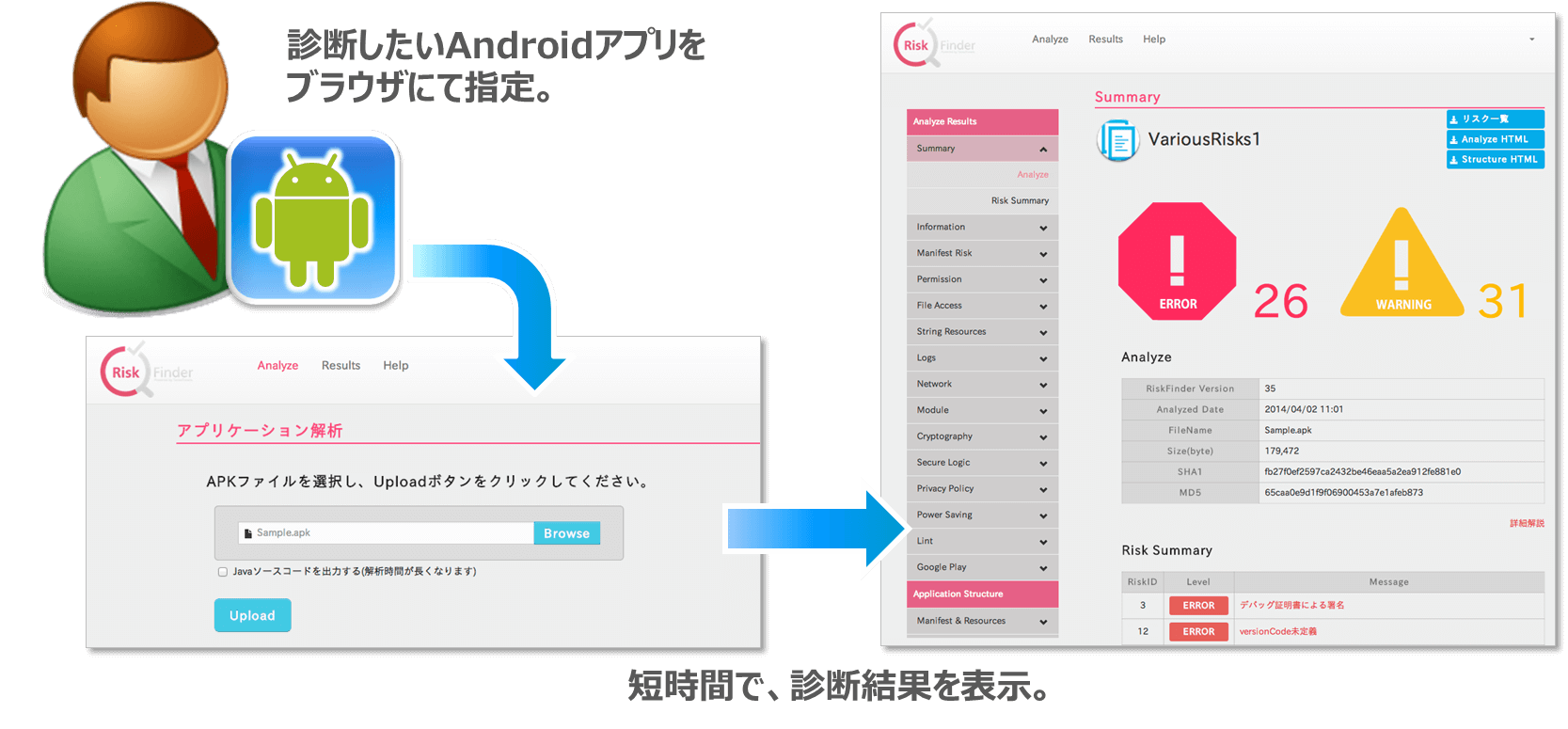Click the RiskFinder Version value 35

click(x=1270, y=388)
